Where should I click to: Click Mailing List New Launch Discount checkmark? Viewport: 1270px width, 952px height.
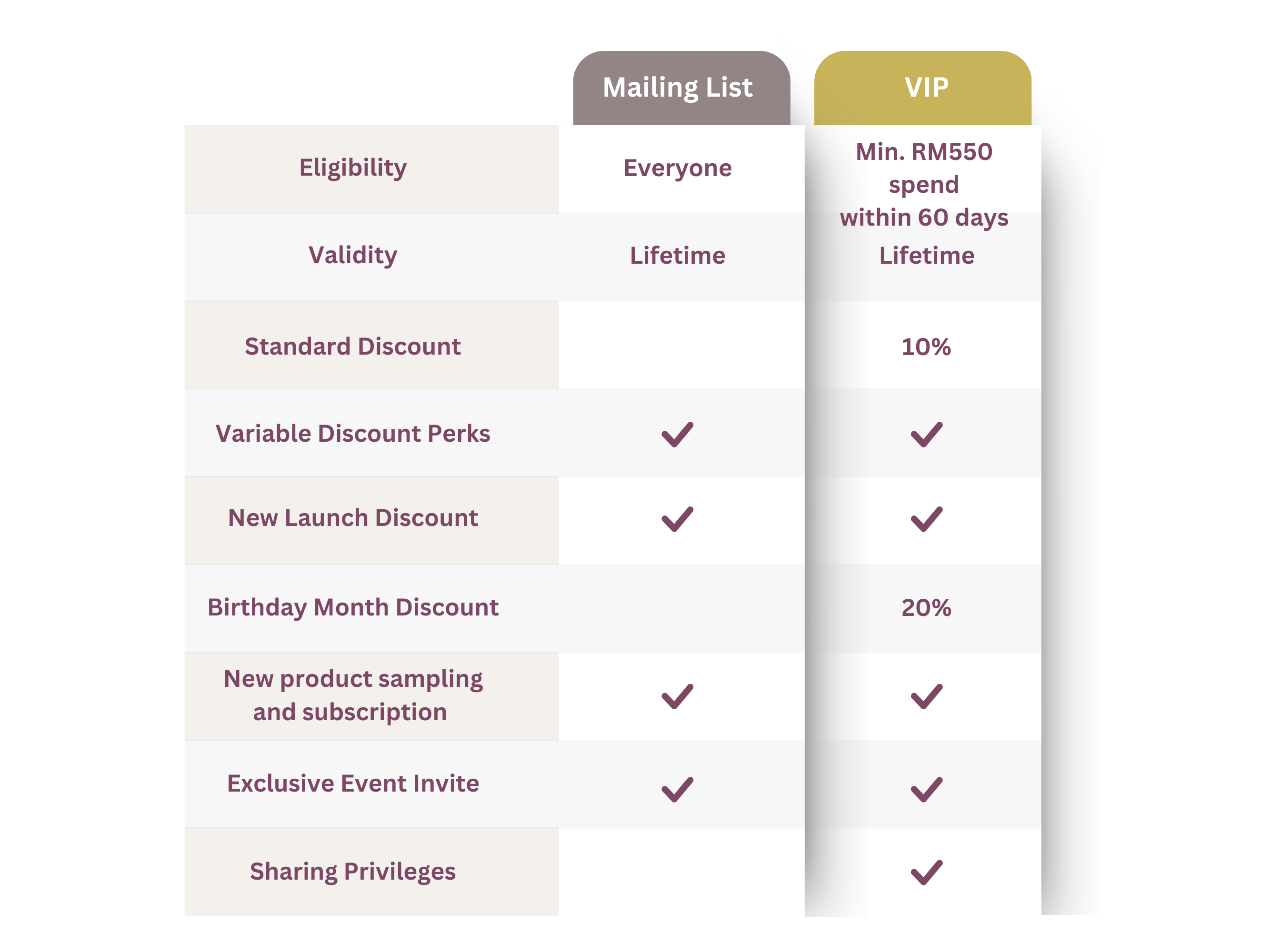(x=678, y=519)
